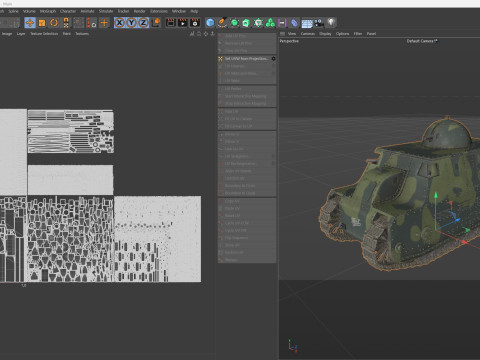The width and height of the screenshot is (480, 360).
Task: Click the recent tools icon after Rotate
Action: pos(66,23)
